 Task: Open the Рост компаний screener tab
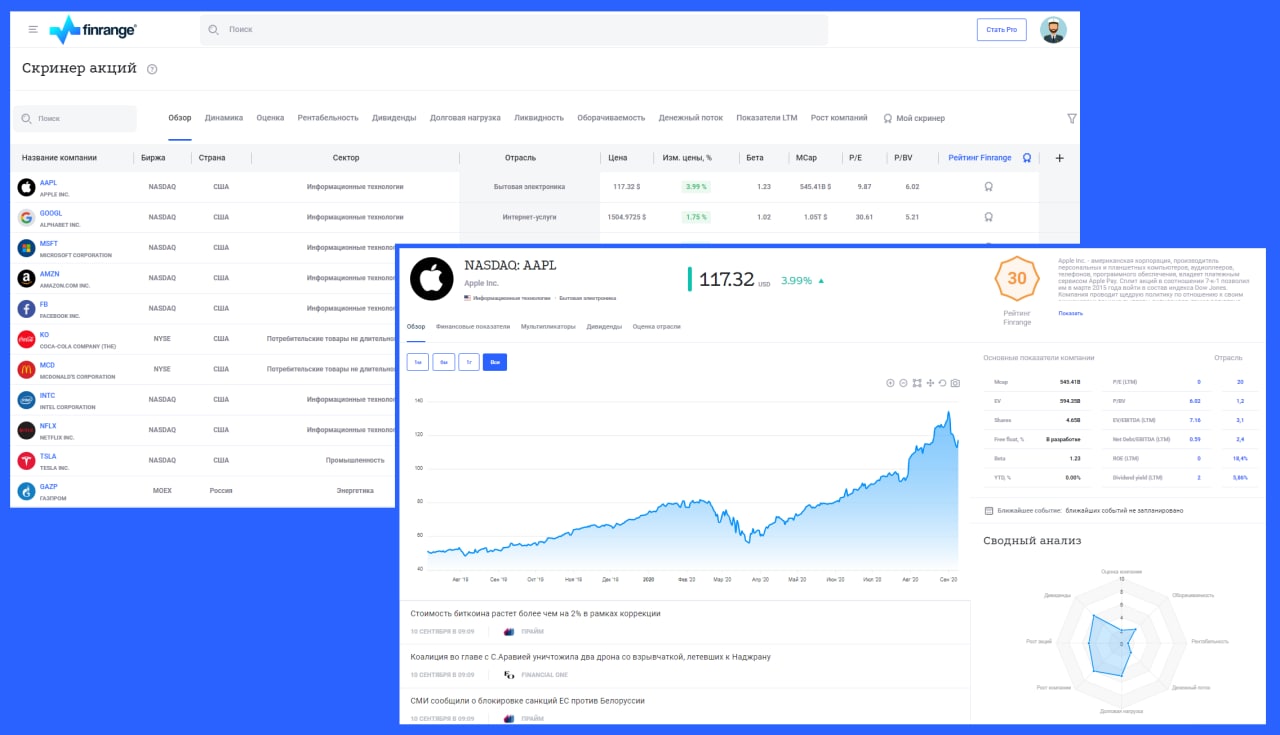(x=839, y=118)
